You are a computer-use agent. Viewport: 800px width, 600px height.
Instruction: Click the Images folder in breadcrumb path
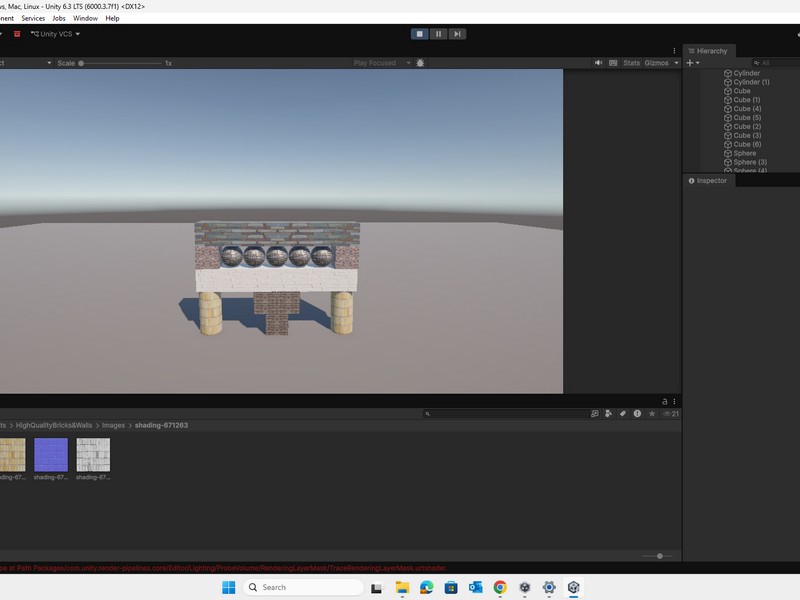tap(113, 425)
